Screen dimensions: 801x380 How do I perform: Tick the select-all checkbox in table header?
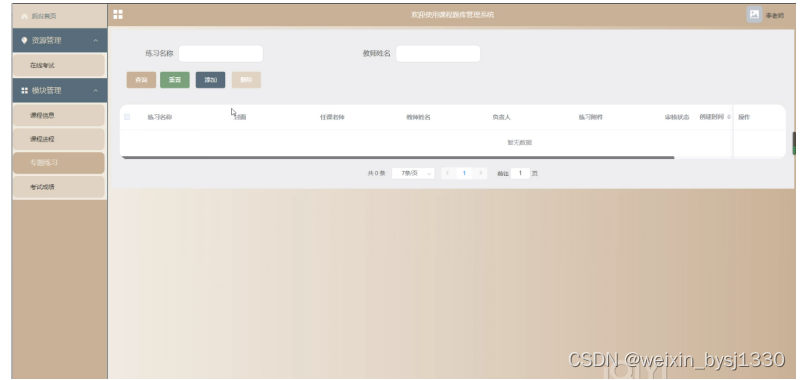tap(127, 117)
